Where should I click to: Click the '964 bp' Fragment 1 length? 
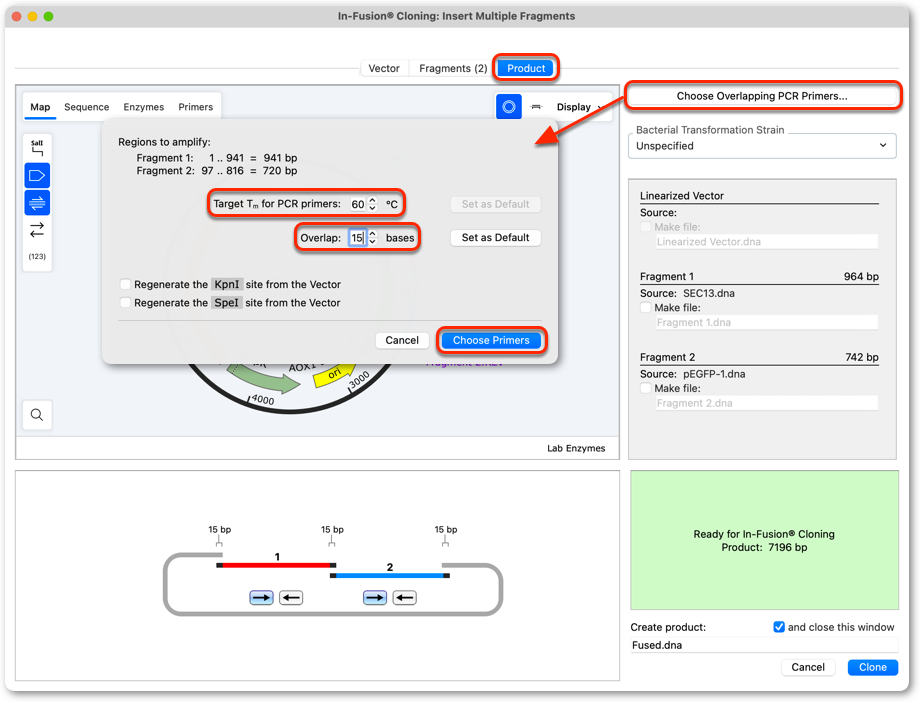click(861, 276)
